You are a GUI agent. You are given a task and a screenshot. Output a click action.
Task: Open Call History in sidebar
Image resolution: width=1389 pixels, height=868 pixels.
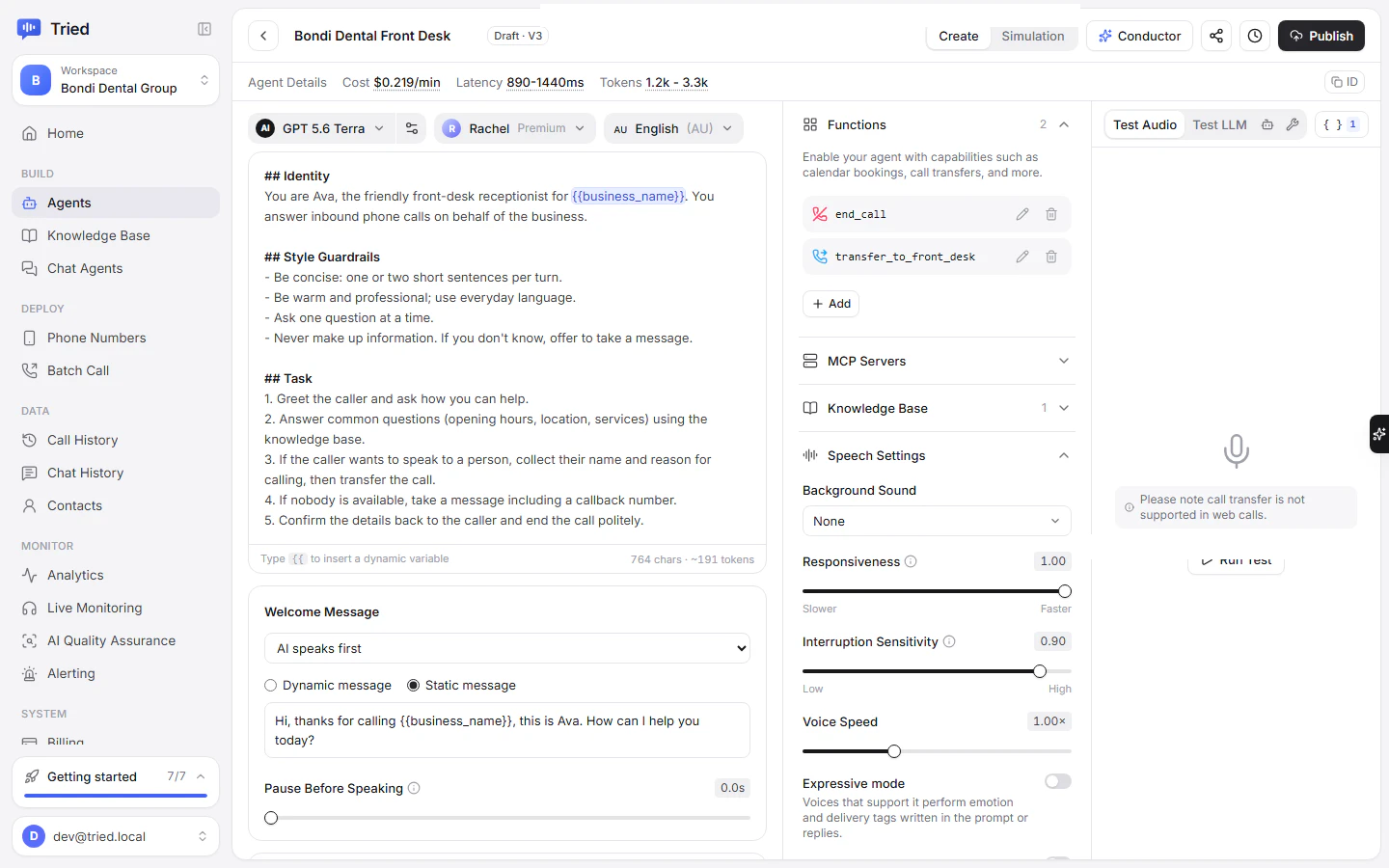(116, 440)
